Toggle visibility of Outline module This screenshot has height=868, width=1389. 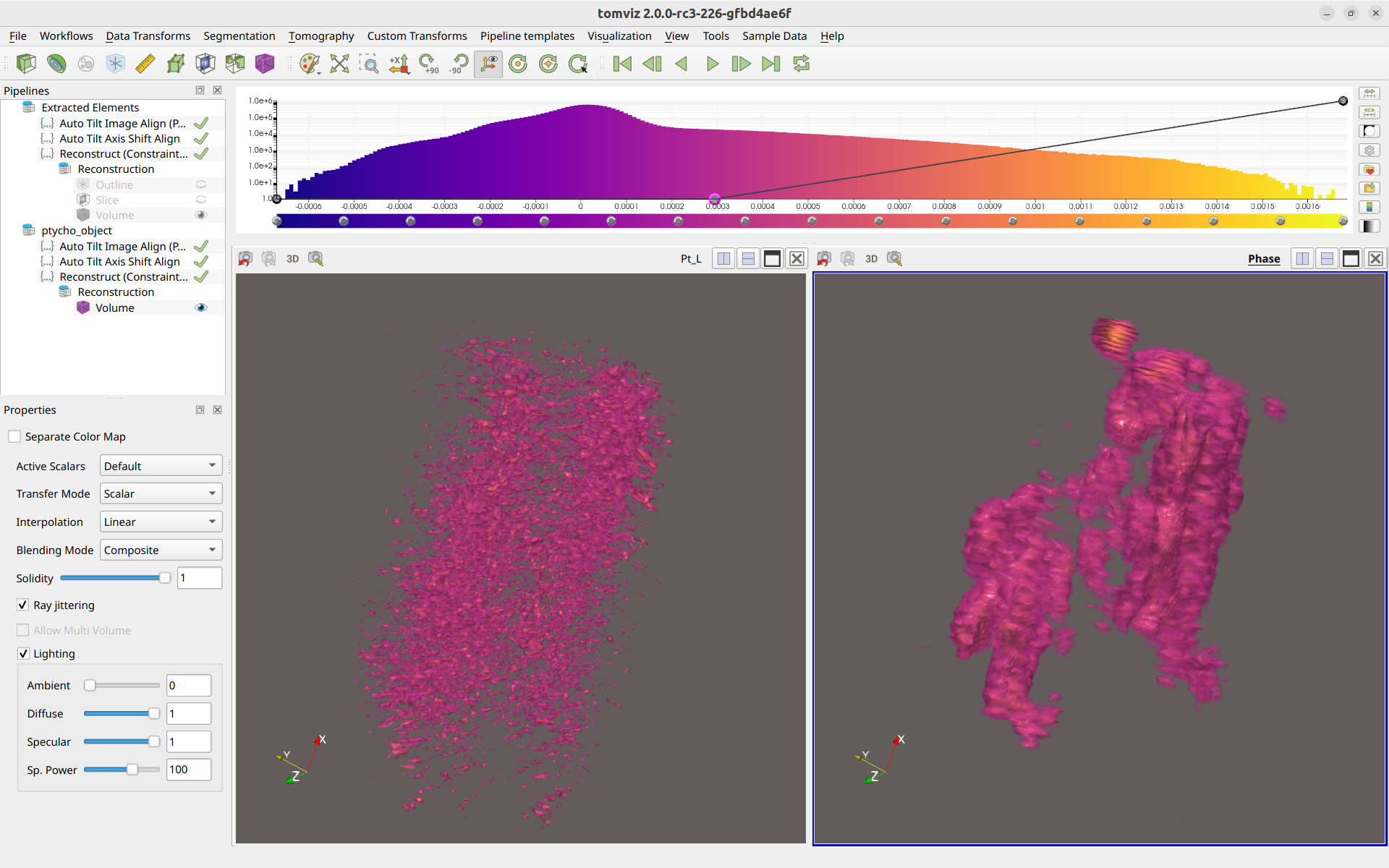[201, 184]
